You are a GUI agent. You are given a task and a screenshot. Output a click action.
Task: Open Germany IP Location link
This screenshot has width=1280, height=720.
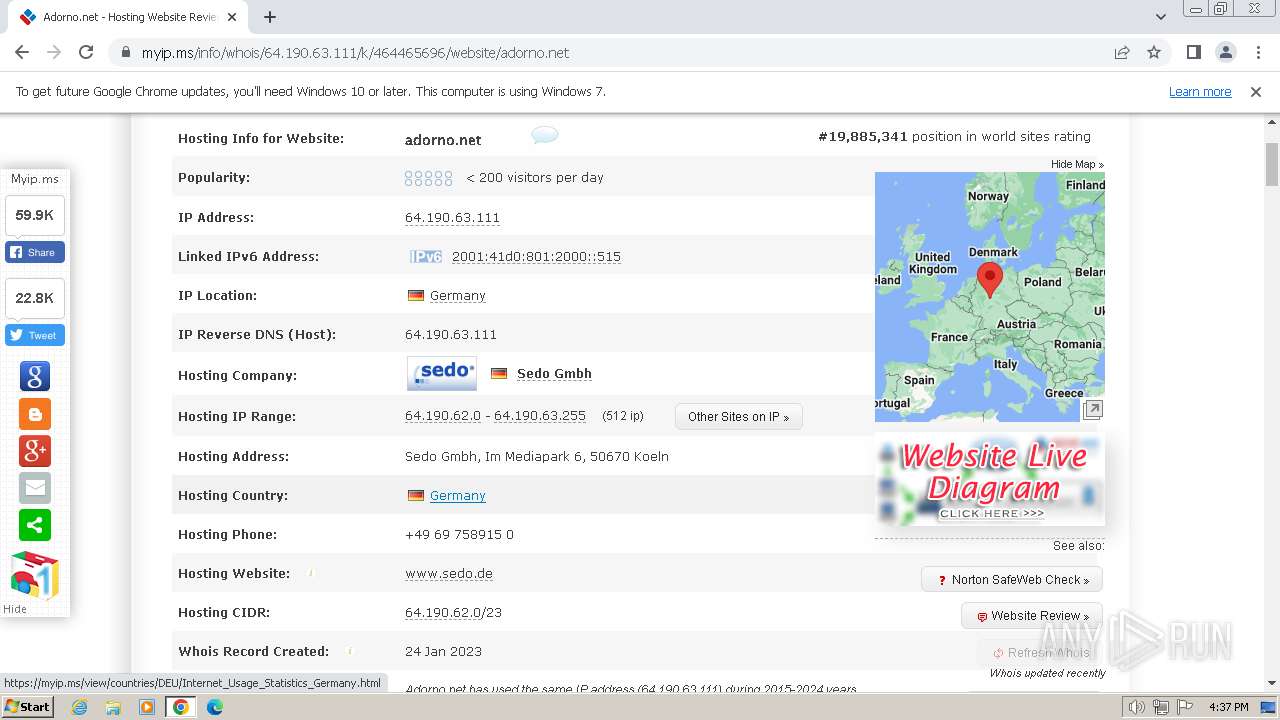(x=458, y=296)
